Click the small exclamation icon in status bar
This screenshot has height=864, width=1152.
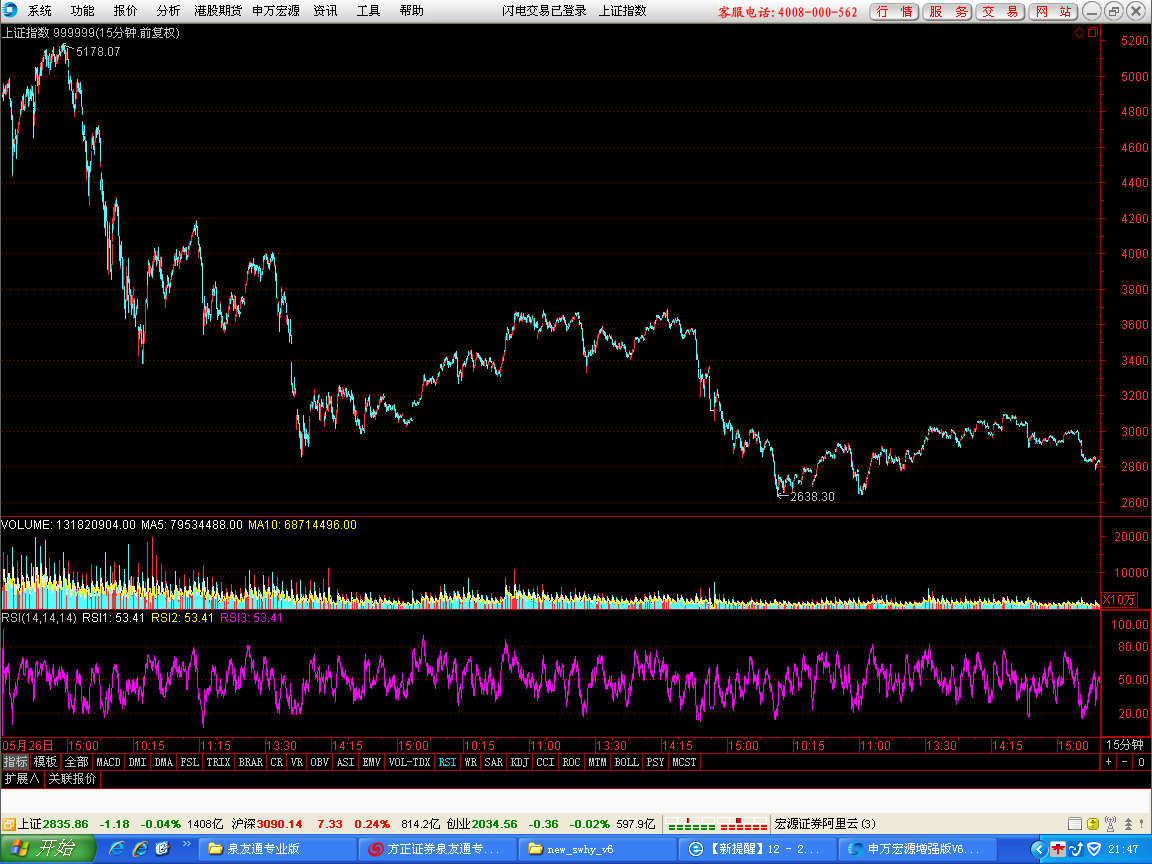tap(1142, 824)
